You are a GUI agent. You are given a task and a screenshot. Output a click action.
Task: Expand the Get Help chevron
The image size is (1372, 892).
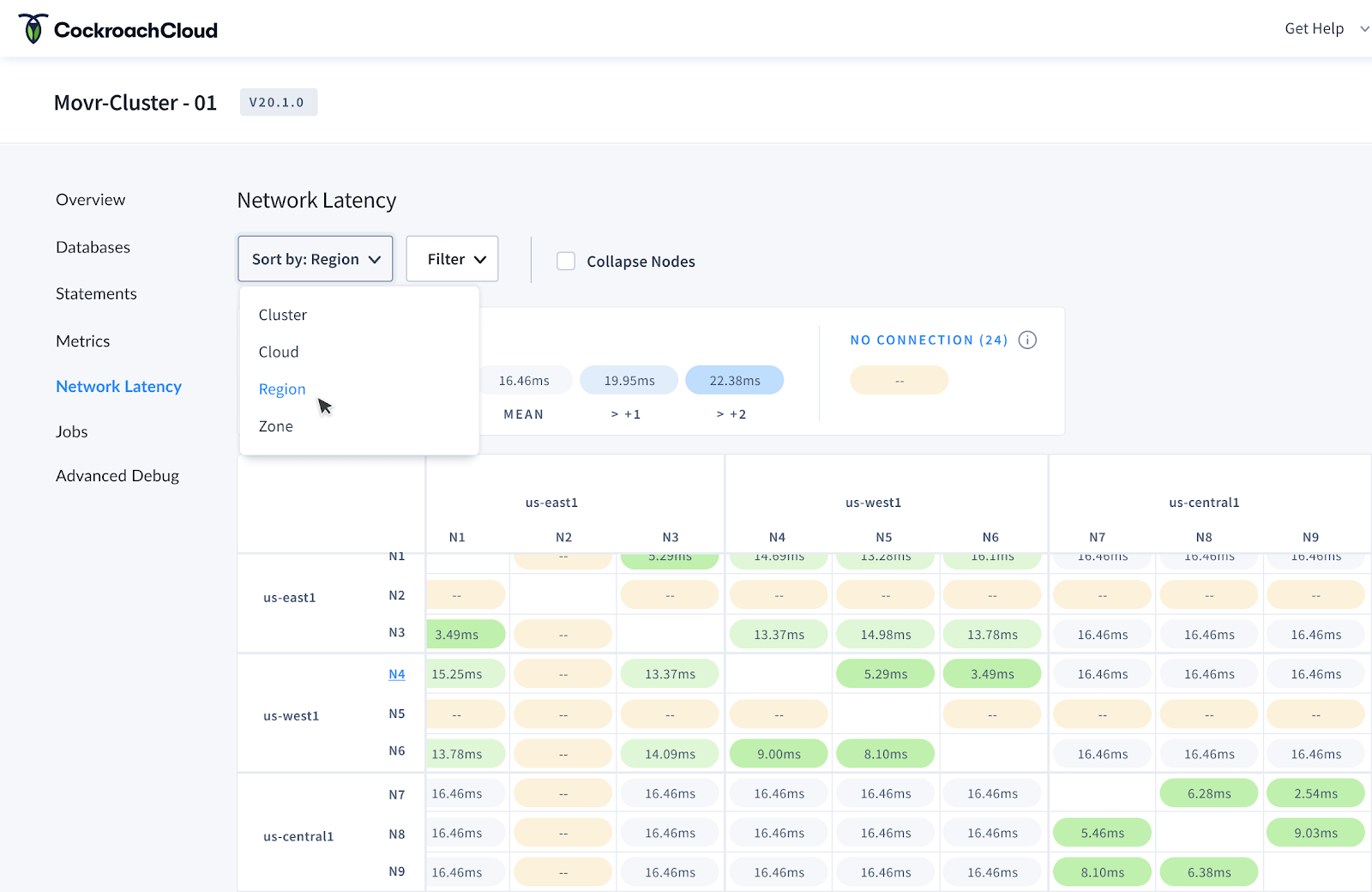pyautogui.click(x=1364, y=29)
